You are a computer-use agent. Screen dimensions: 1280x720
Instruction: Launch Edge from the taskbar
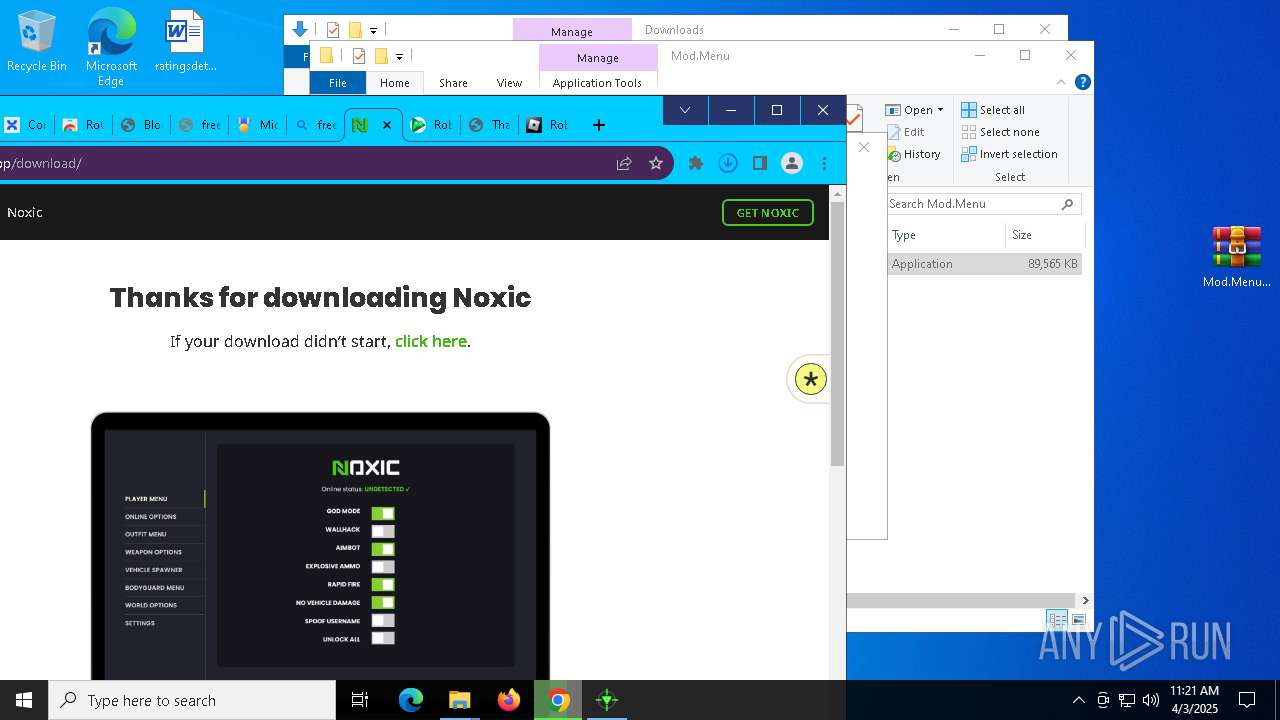411,700
